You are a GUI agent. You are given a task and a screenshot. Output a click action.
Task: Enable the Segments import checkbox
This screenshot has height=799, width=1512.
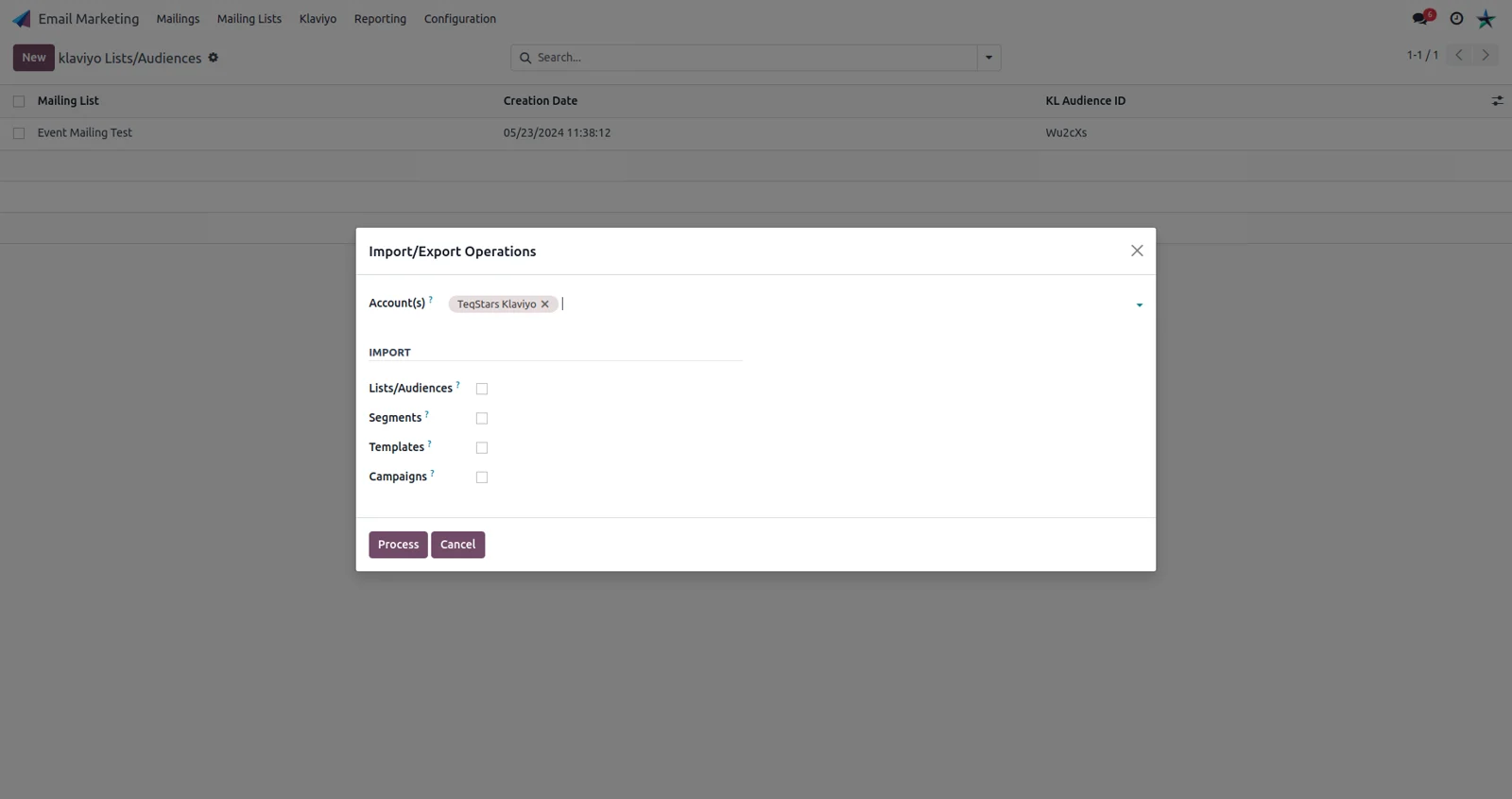482,418
